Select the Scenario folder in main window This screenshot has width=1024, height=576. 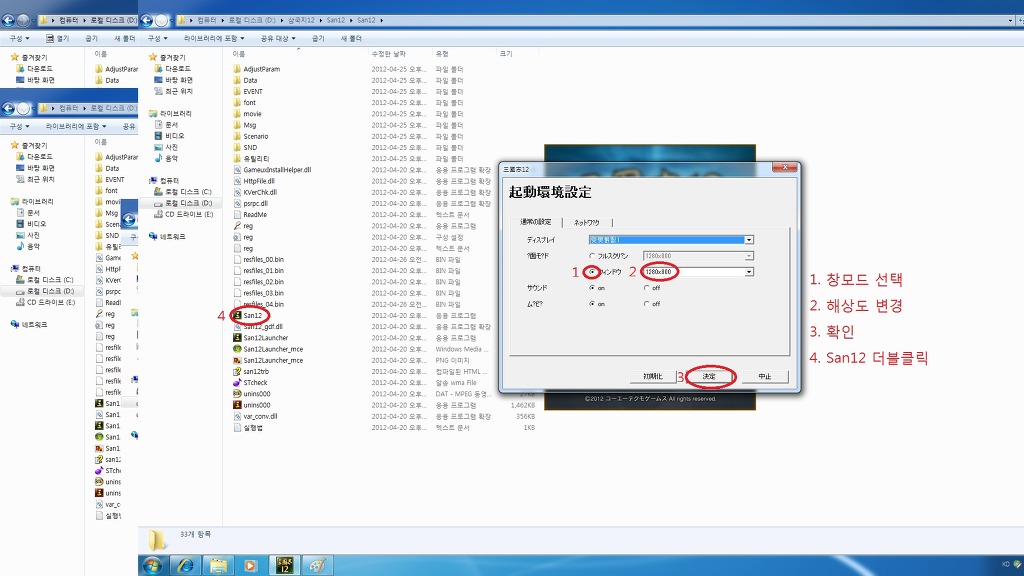[255, 136]
